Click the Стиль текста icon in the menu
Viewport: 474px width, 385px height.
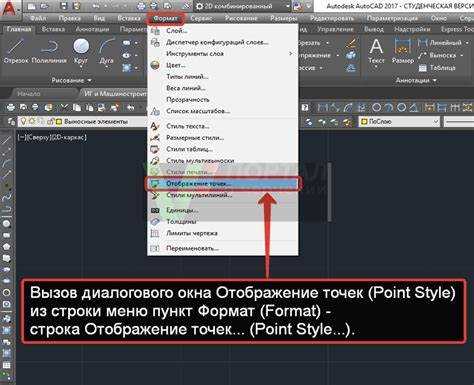click(x=155, y=126)
